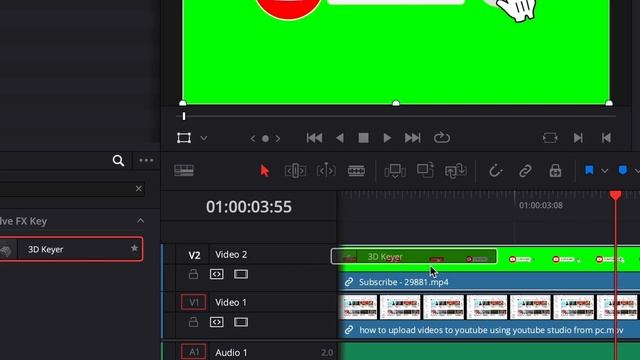Add a blue Flag to clip

click(589, 170)
